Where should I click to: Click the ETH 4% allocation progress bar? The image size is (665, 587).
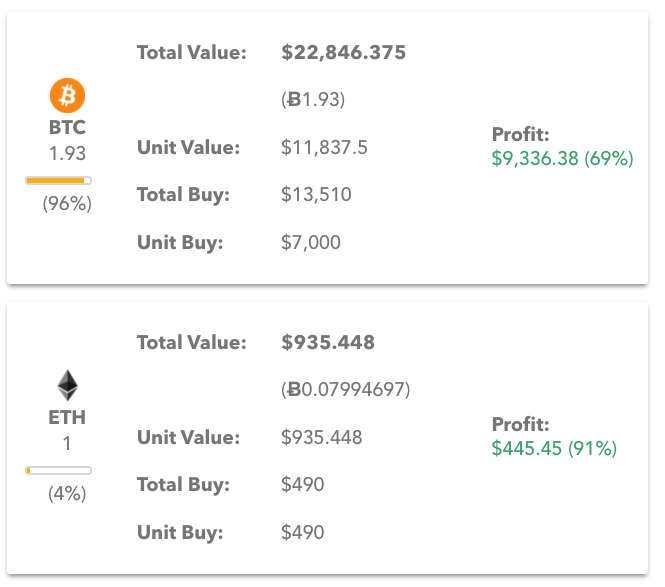58,470
